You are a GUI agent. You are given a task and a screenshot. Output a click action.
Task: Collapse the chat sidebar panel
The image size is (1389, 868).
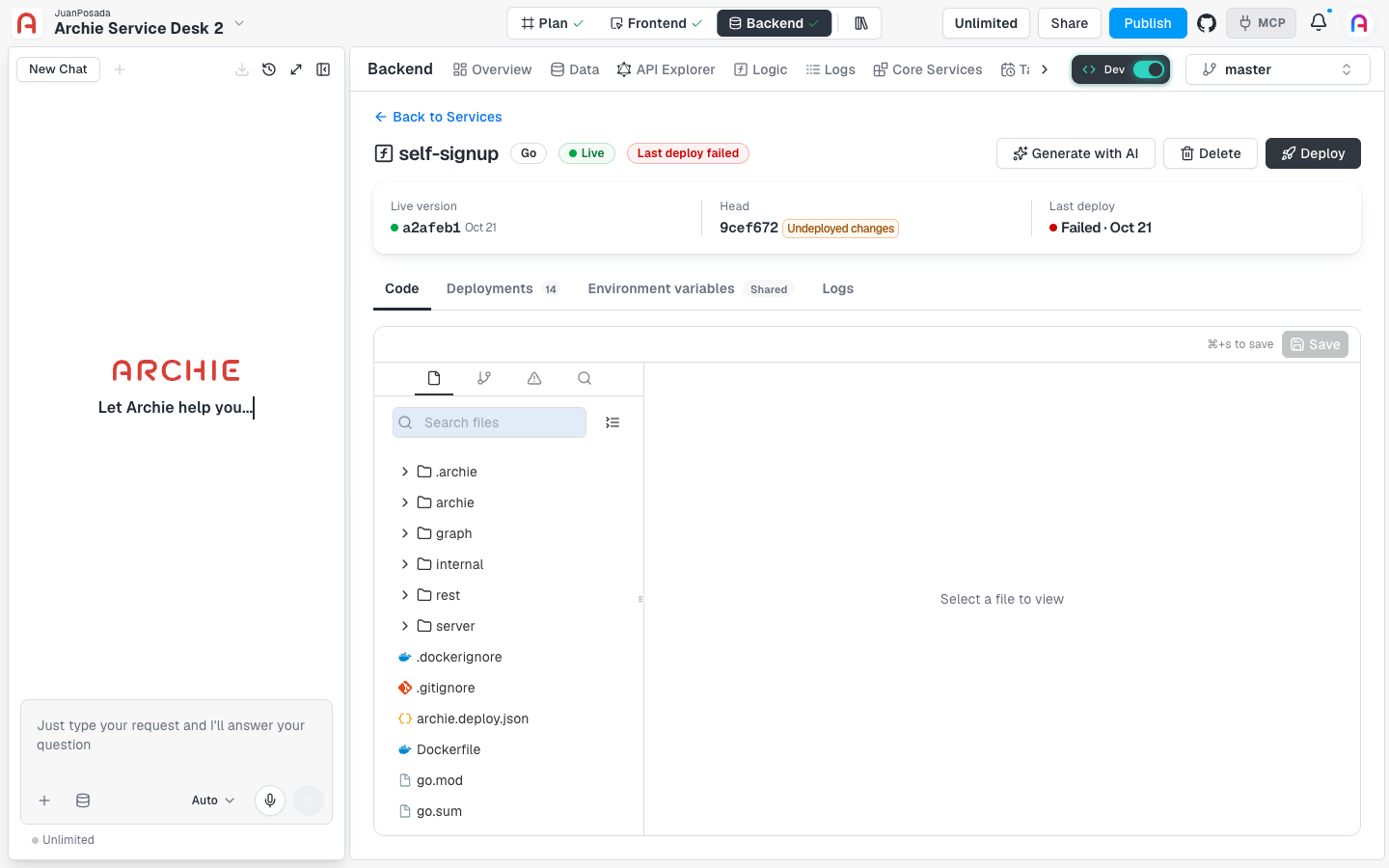click(x=323, y=69)
